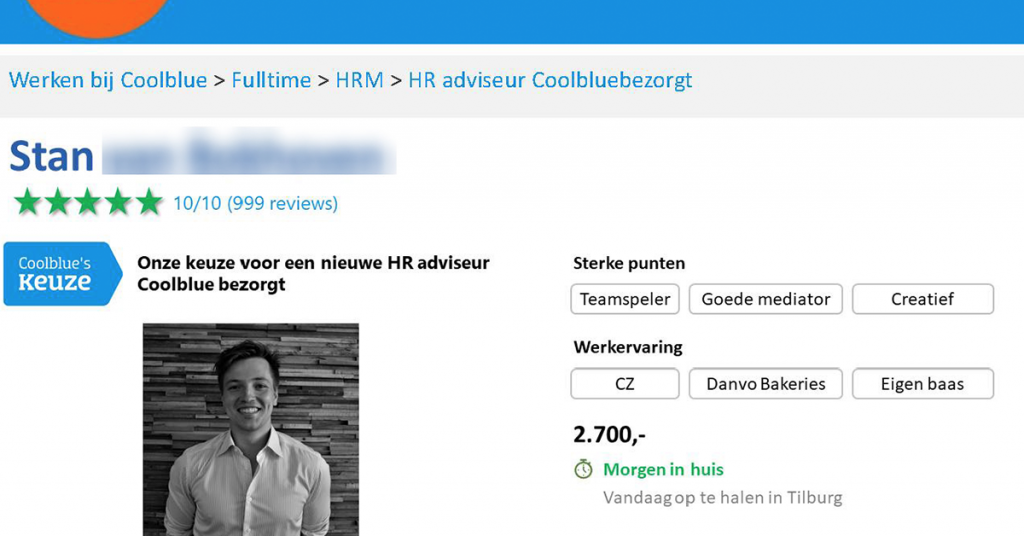Click the fifth green rating star
This screenshot has height=536, width=1024.
tap(149, 203)
